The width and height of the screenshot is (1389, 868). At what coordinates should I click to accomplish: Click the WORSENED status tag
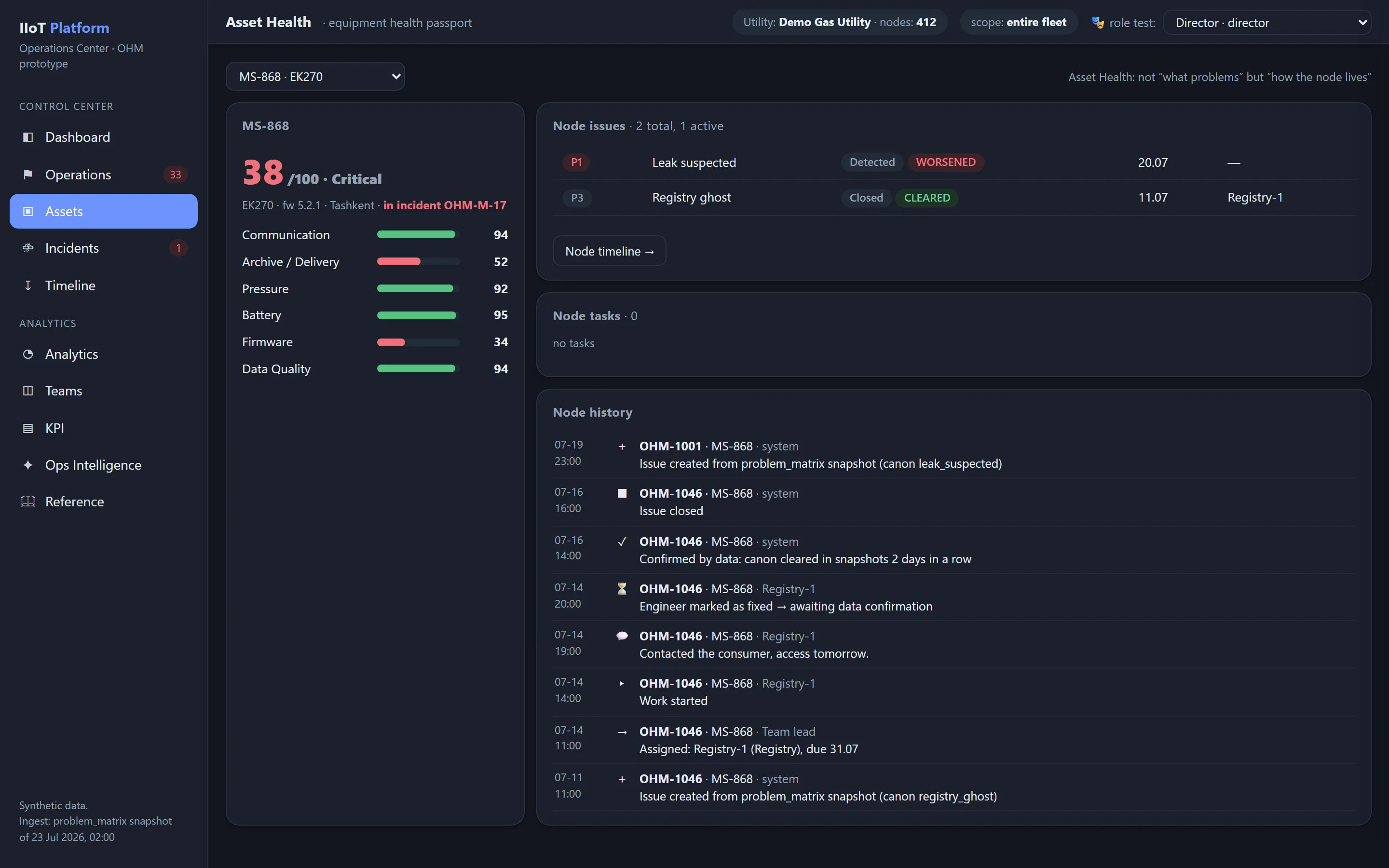pos(945,163)
